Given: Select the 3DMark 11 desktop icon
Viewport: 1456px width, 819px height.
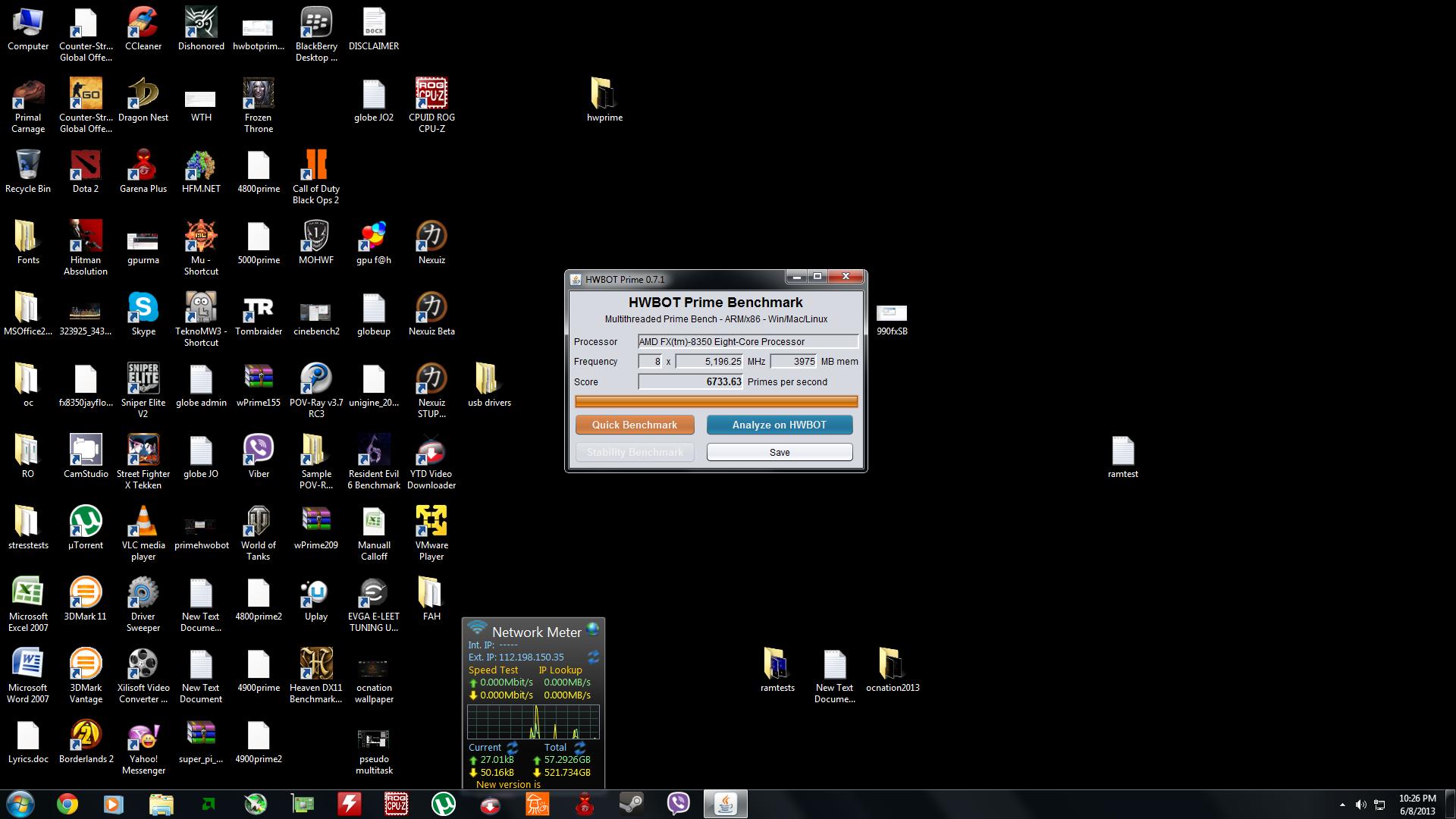Looking at the screenshot, I should 86,600.
